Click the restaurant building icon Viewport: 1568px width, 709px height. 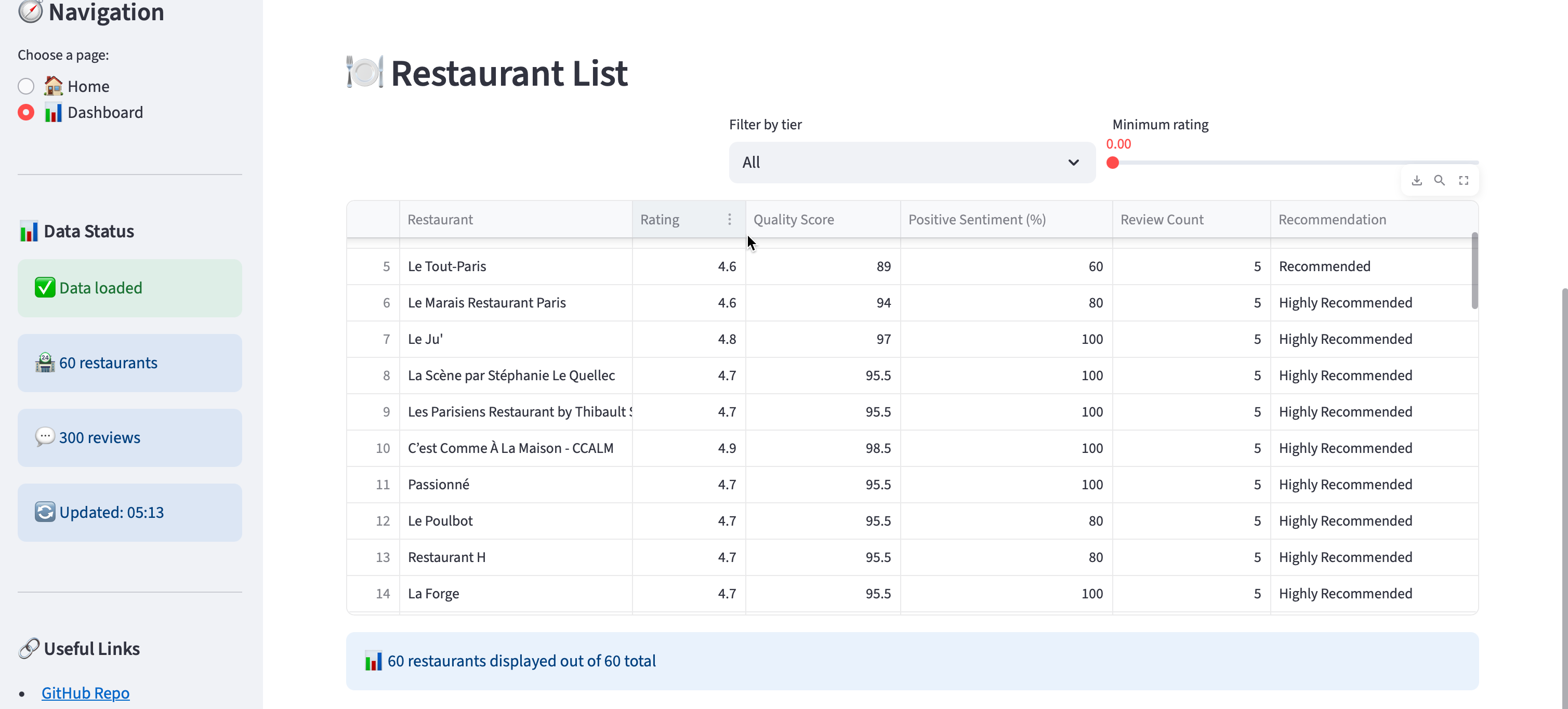(45, 363)
